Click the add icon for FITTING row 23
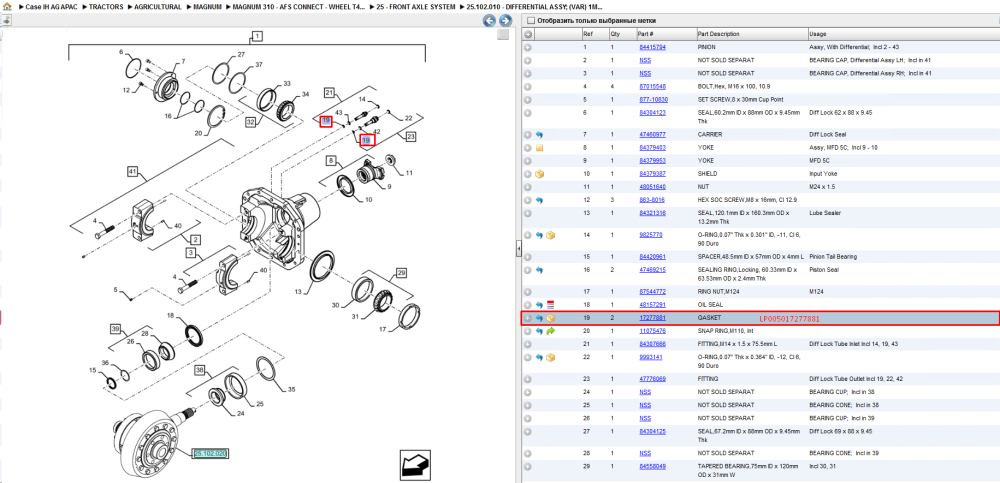The width and height of the screenshot is (1000, 483). point(528,379)
